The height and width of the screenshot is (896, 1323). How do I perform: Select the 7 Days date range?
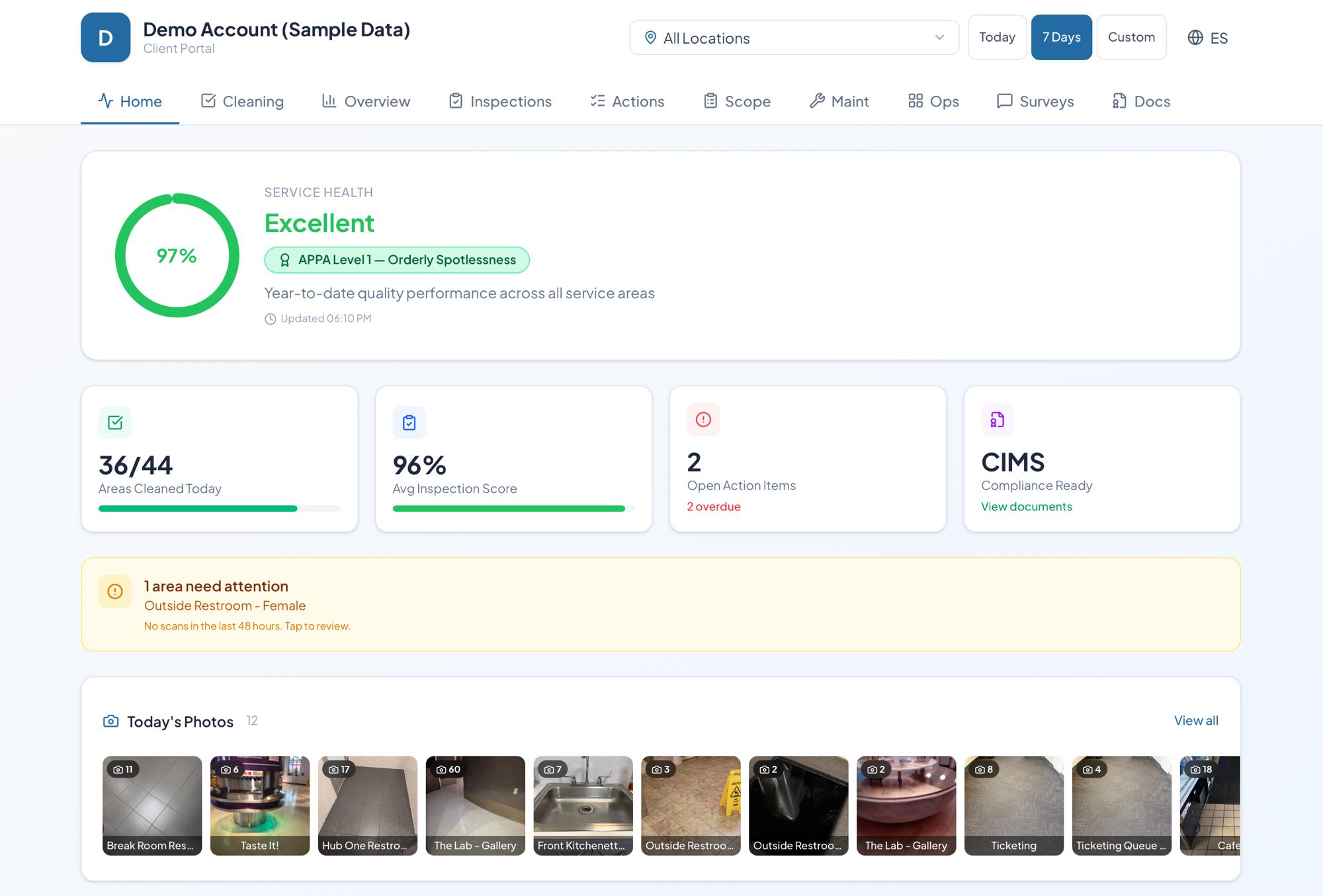[1061, 38]
